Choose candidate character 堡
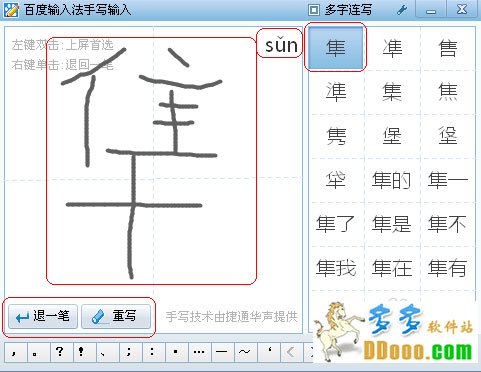 [392, 135]
